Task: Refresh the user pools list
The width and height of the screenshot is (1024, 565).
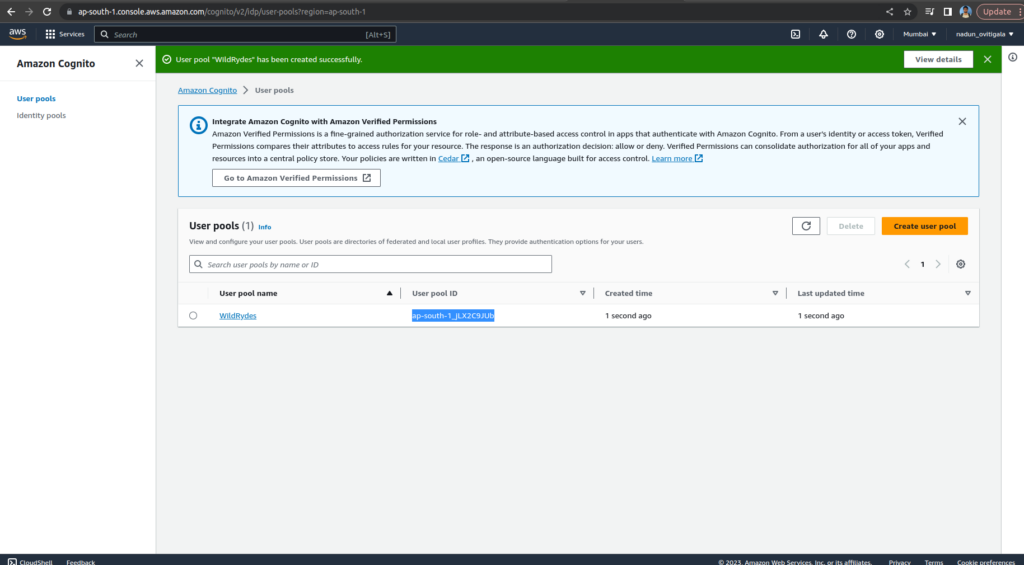Action: click(806, 226)
